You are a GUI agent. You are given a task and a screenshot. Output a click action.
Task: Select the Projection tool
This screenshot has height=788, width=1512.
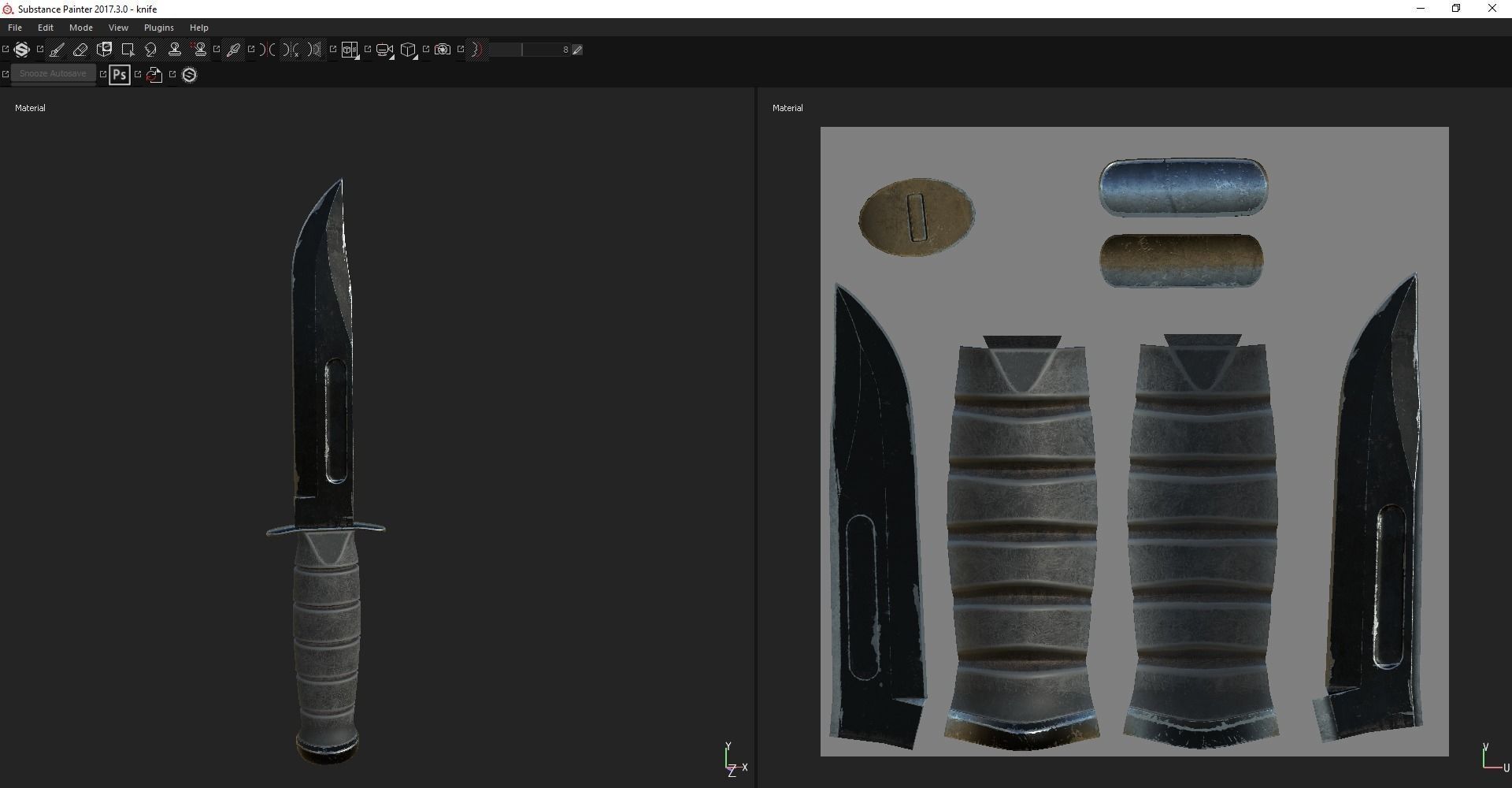click(104, 50)
